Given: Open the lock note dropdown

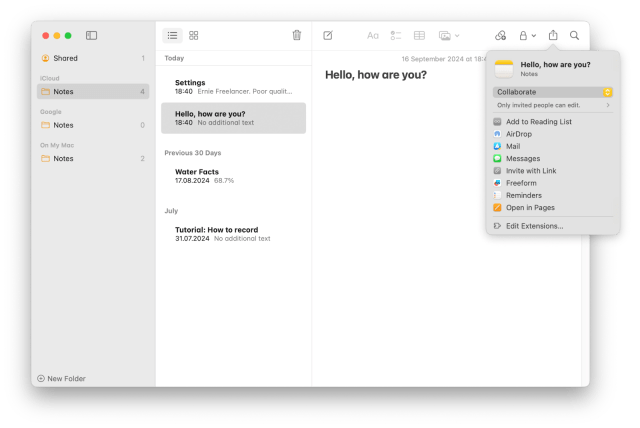Looking at the screenshot, I should pyautogui.click(x=527, y=35).
